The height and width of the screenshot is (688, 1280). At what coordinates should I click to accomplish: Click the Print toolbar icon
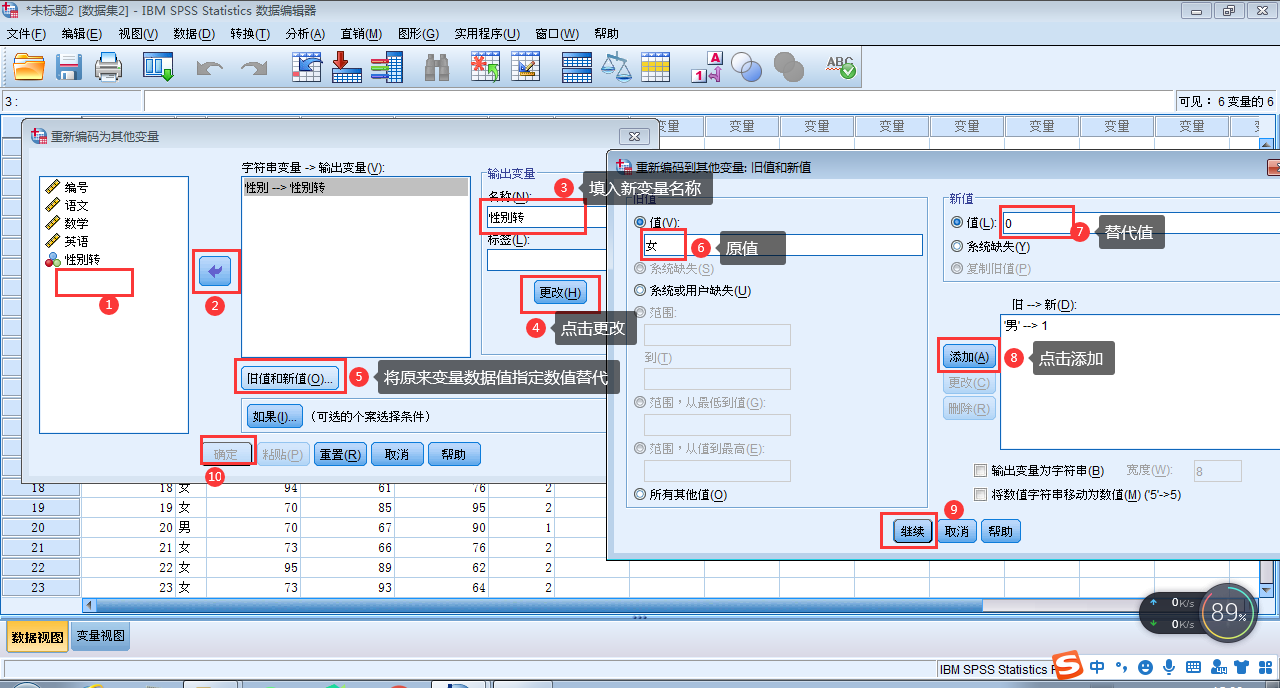108,67
